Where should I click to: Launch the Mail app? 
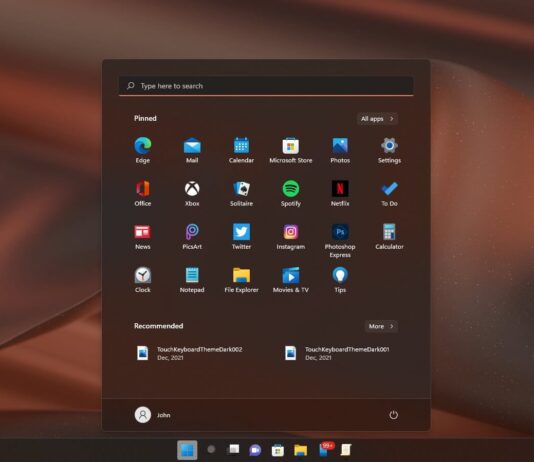click(192, 150)
